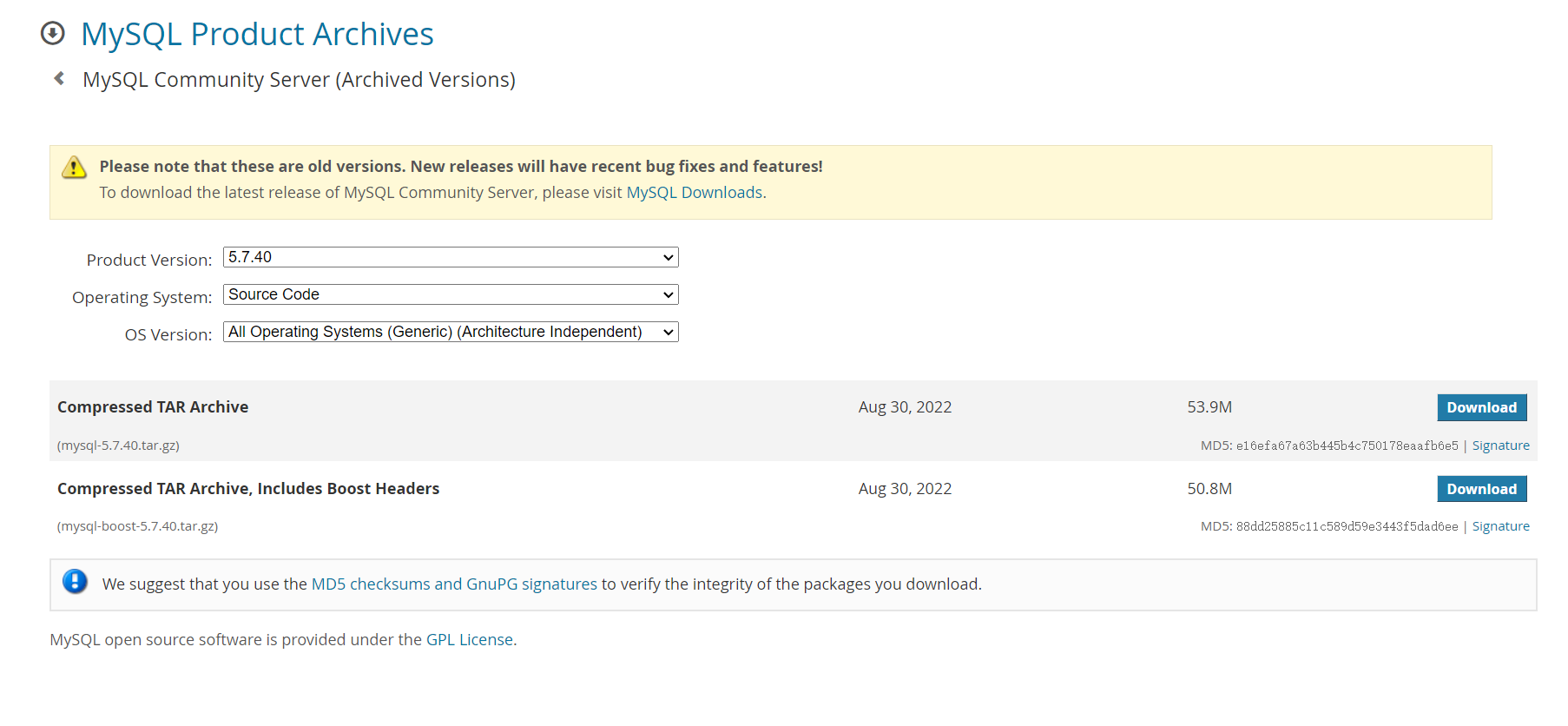Open the GPL License link
1568x726 pixels.
470,640
